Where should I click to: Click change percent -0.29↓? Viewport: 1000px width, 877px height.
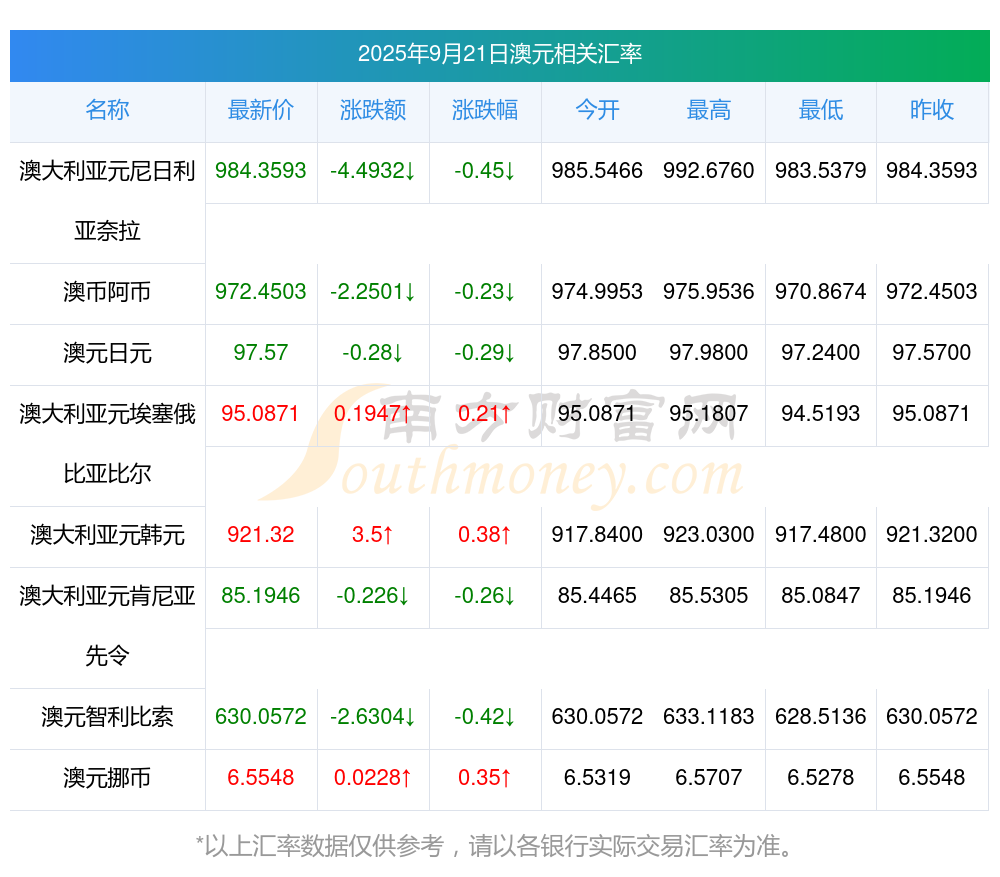click(x=485, y=353)
